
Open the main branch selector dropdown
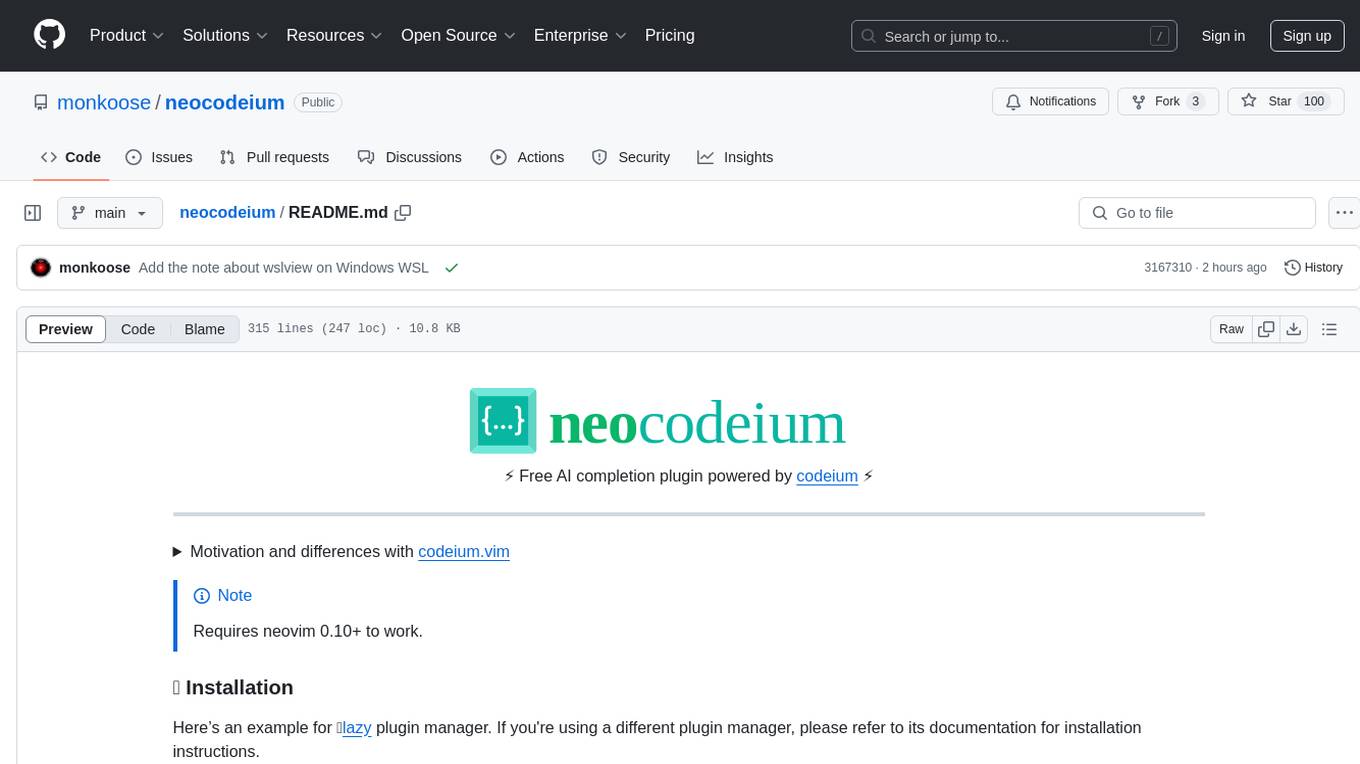109,213
